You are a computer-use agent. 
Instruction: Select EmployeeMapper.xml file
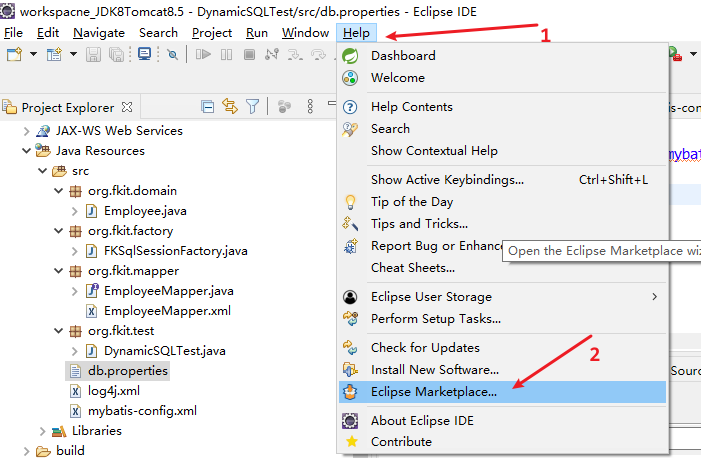[x=167, y=311]
